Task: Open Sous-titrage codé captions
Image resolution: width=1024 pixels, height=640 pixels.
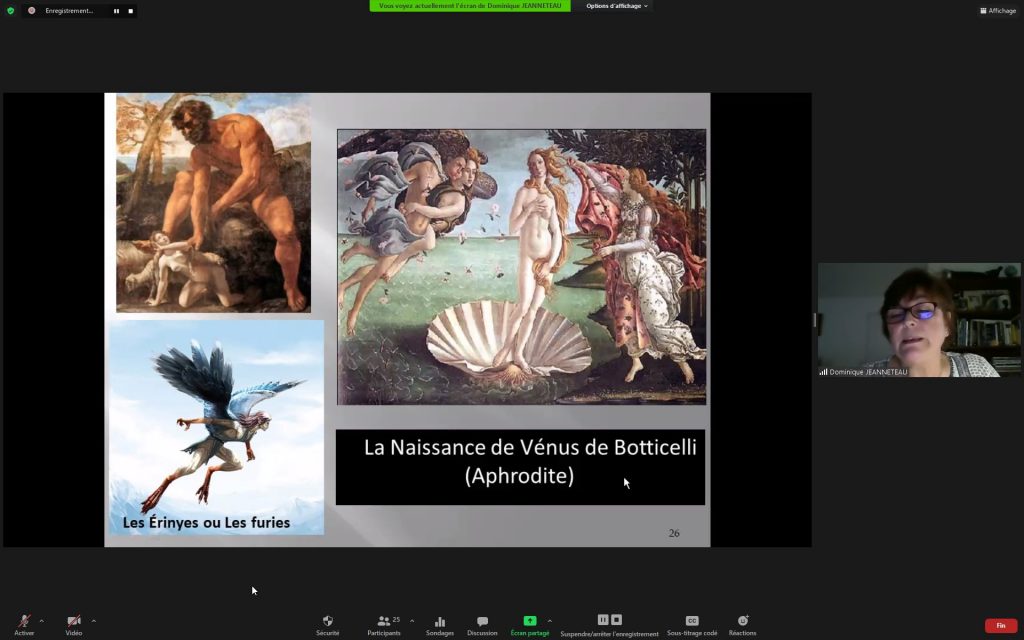Action: 692,625
